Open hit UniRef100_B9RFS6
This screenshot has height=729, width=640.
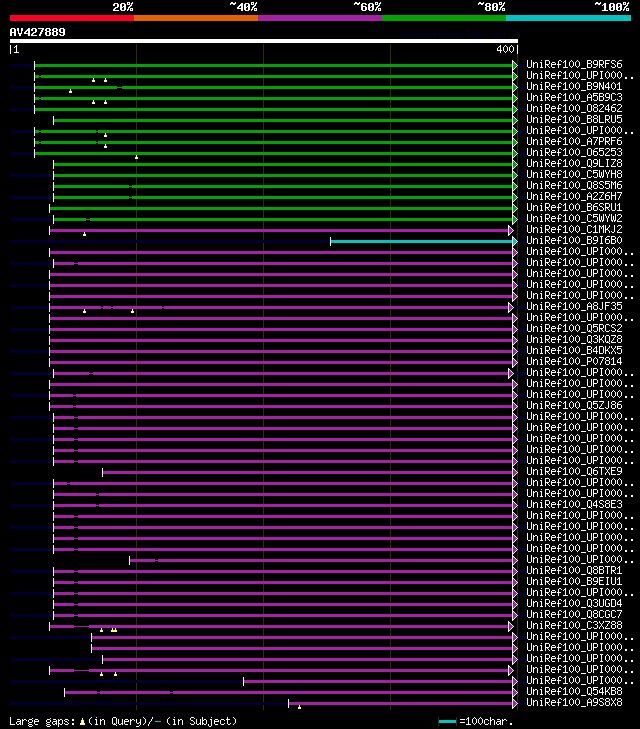(x=574, y=64)
